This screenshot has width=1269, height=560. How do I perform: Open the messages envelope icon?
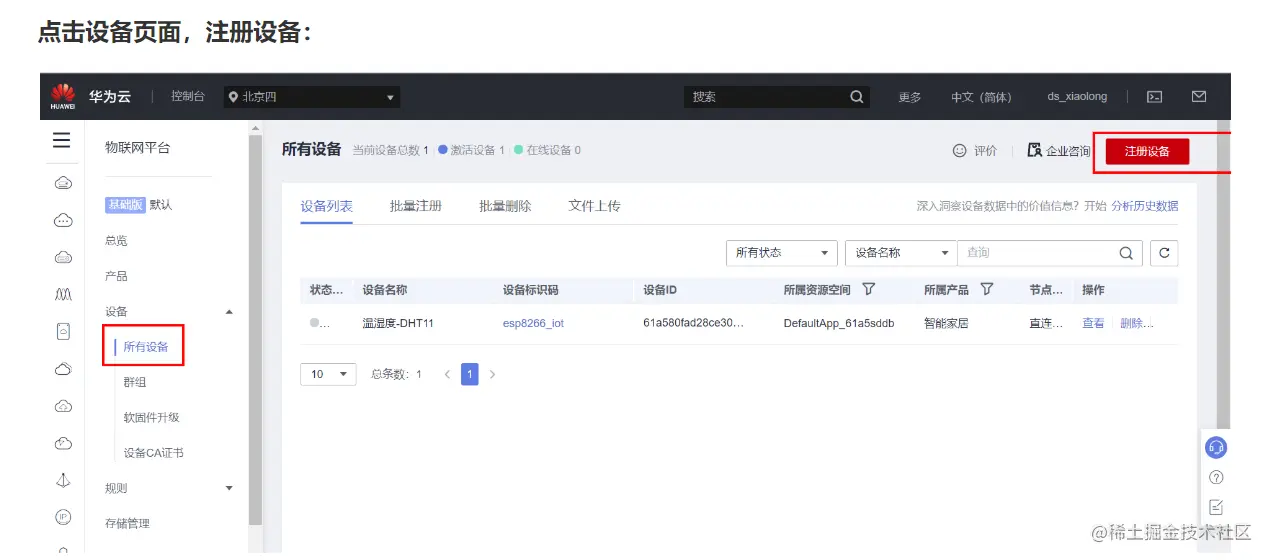[x=1199, y=97]
